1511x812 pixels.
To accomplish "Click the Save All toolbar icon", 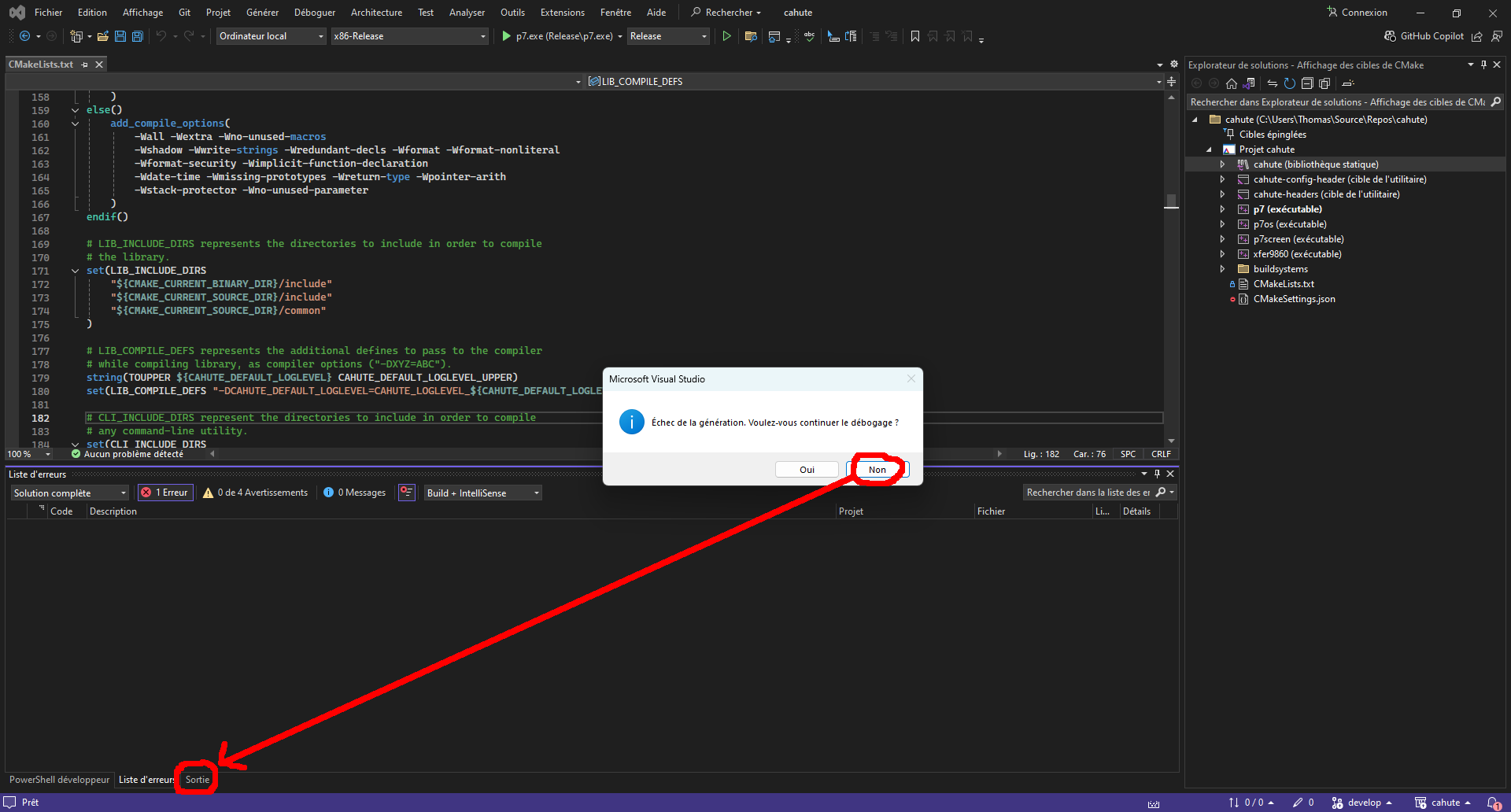I will (138, 36).
